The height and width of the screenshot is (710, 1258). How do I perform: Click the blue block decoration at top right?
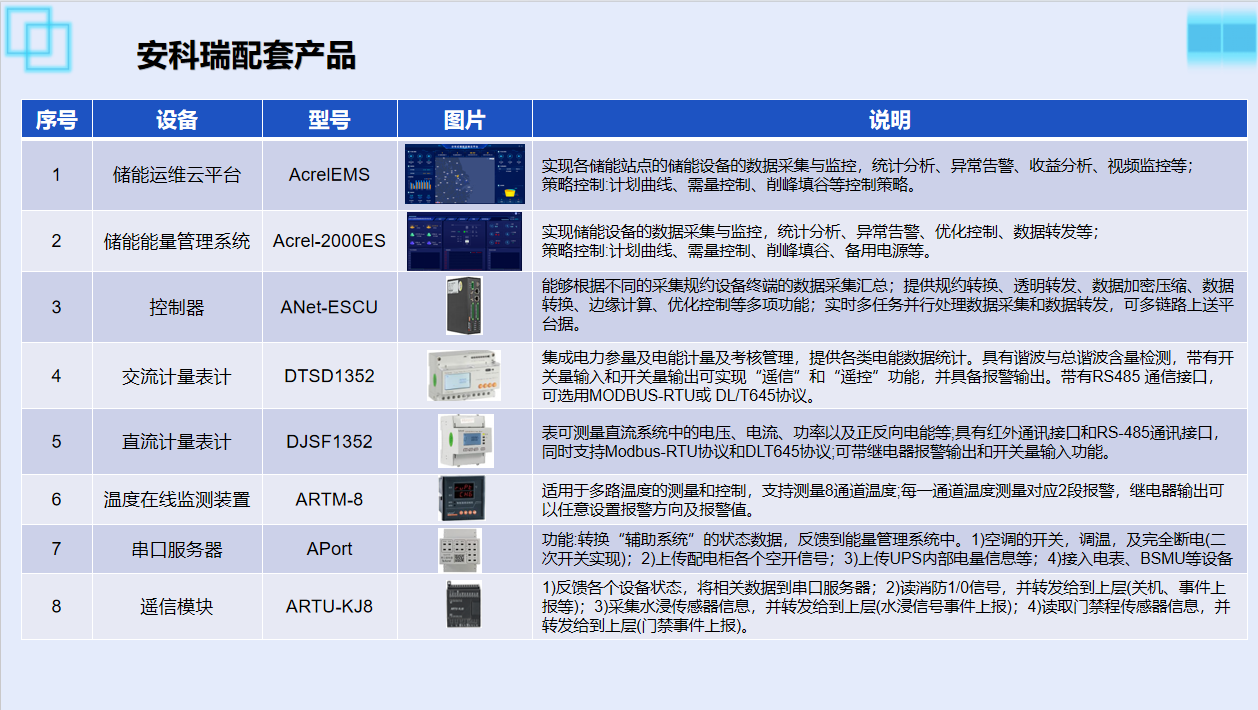[x=1220, y=38]
